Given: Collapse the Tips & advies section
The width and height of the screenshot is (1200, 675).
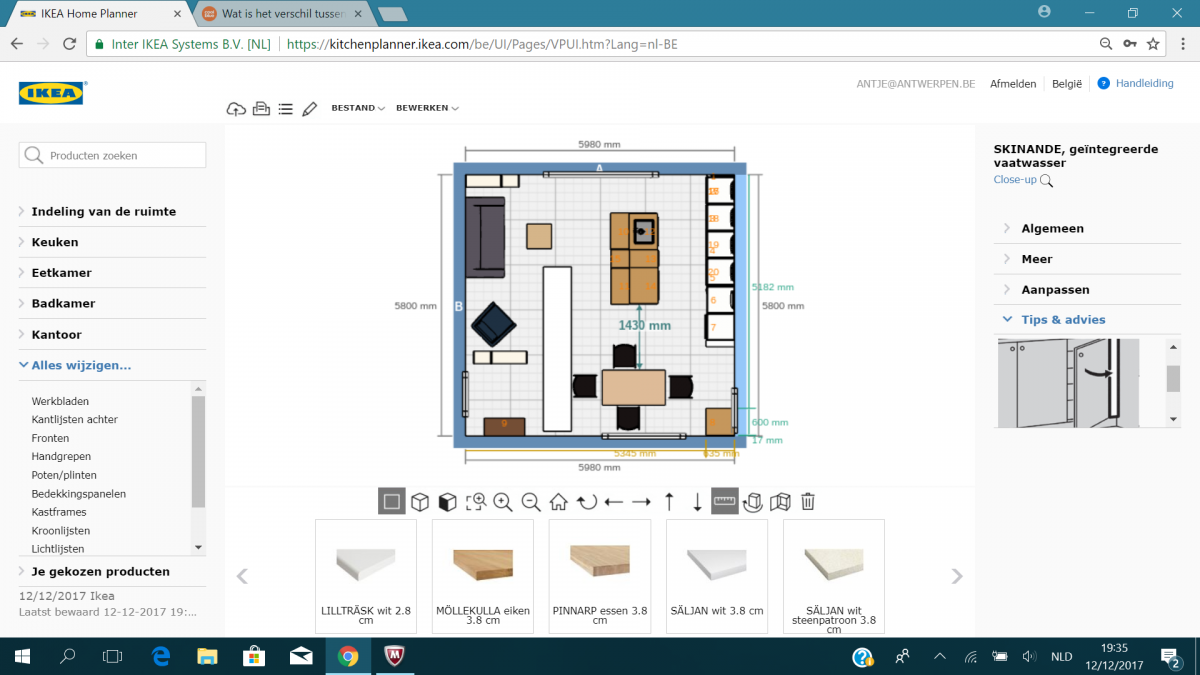Looking at the screenshot, I should click(x=1063, y=320).
